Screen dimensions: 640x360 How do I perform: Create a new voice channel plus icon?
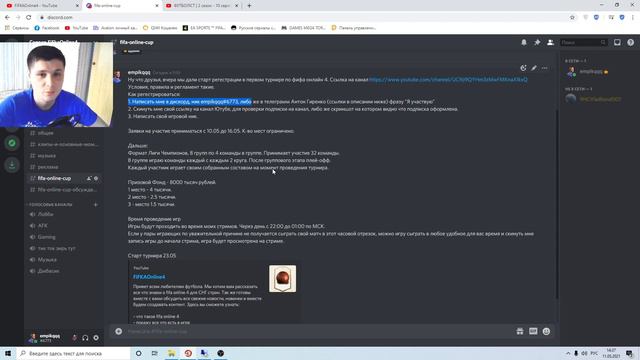[96, 204]
